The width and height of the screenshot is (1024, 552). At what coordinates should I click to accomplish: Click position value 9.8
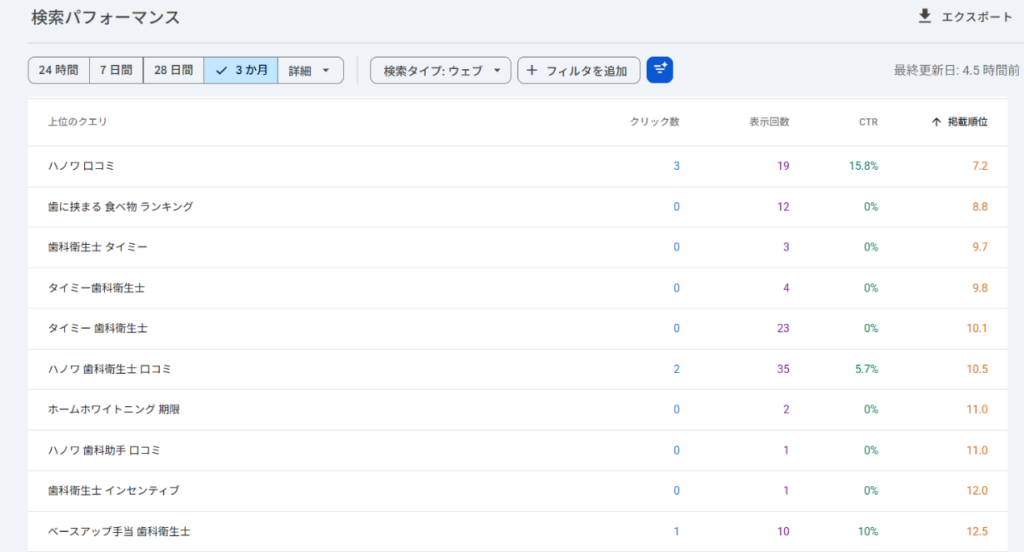pyautogui.click(x=980, y=287)
